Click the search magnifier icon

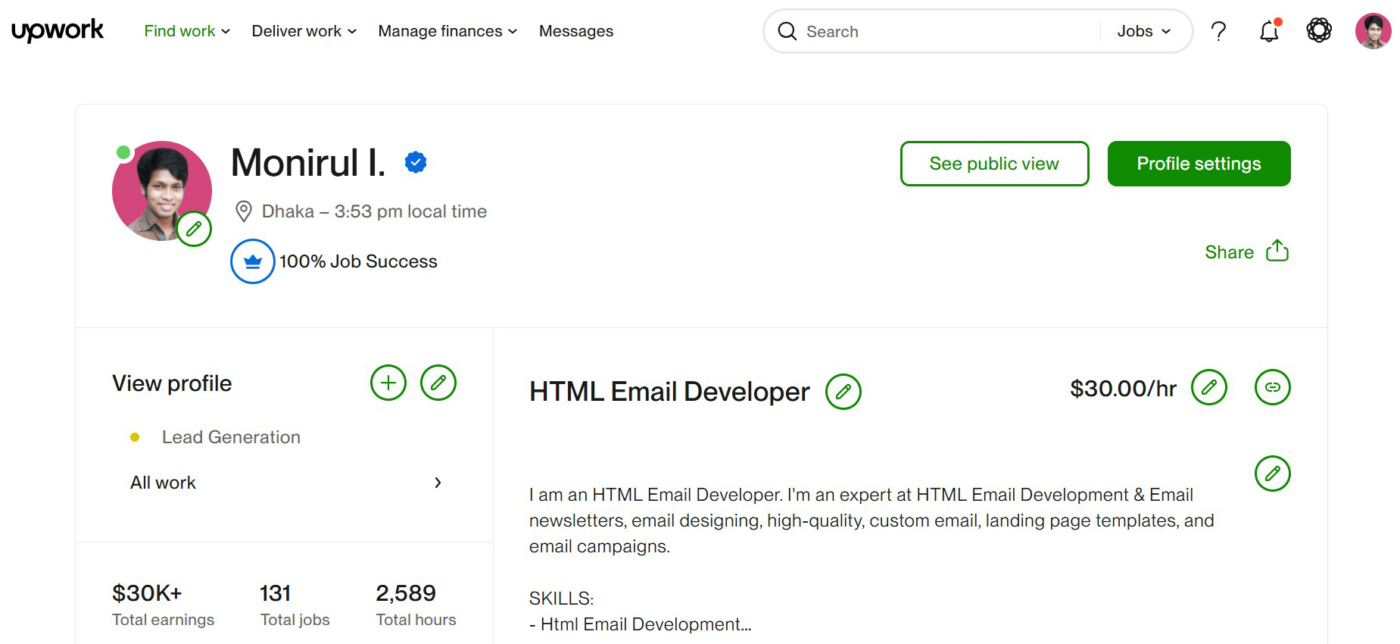(x=787, y=31)
